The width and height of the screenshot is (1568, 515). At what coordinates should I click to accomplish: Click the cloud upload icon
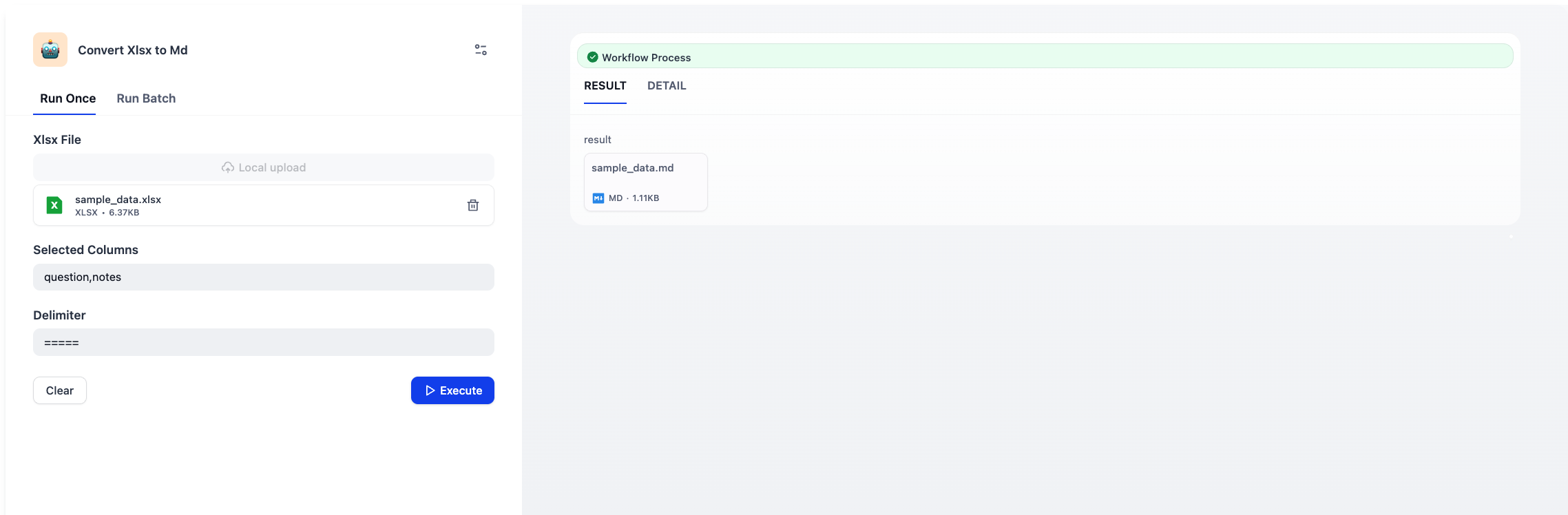(x=227, y=167)
